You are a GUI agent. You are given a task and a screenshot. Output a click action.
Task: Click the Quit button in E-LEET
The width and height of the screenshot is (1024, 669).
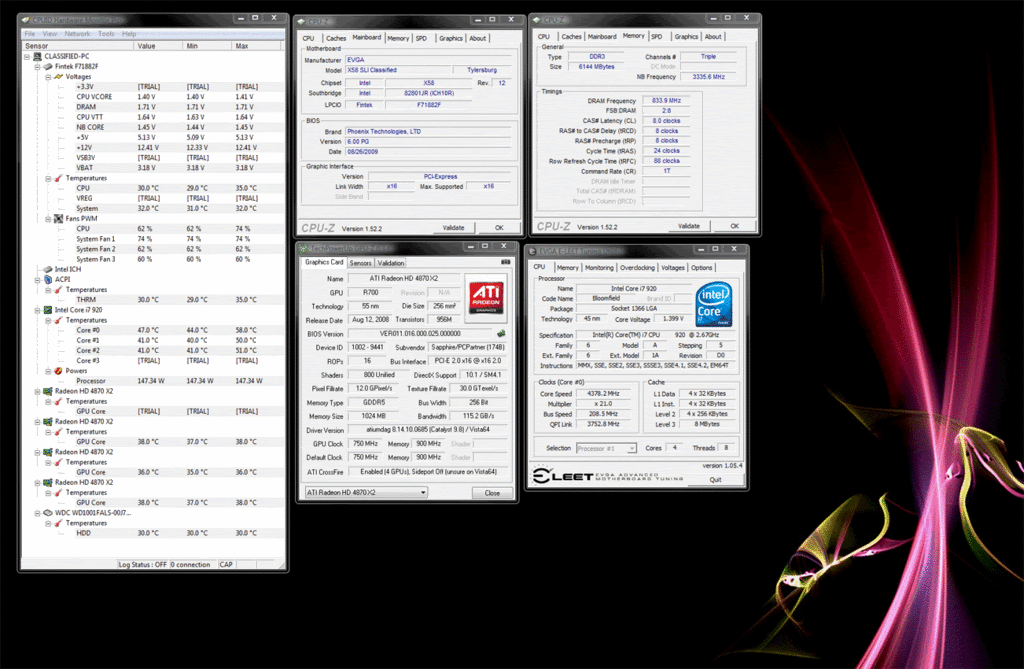(x=715, y=480)
